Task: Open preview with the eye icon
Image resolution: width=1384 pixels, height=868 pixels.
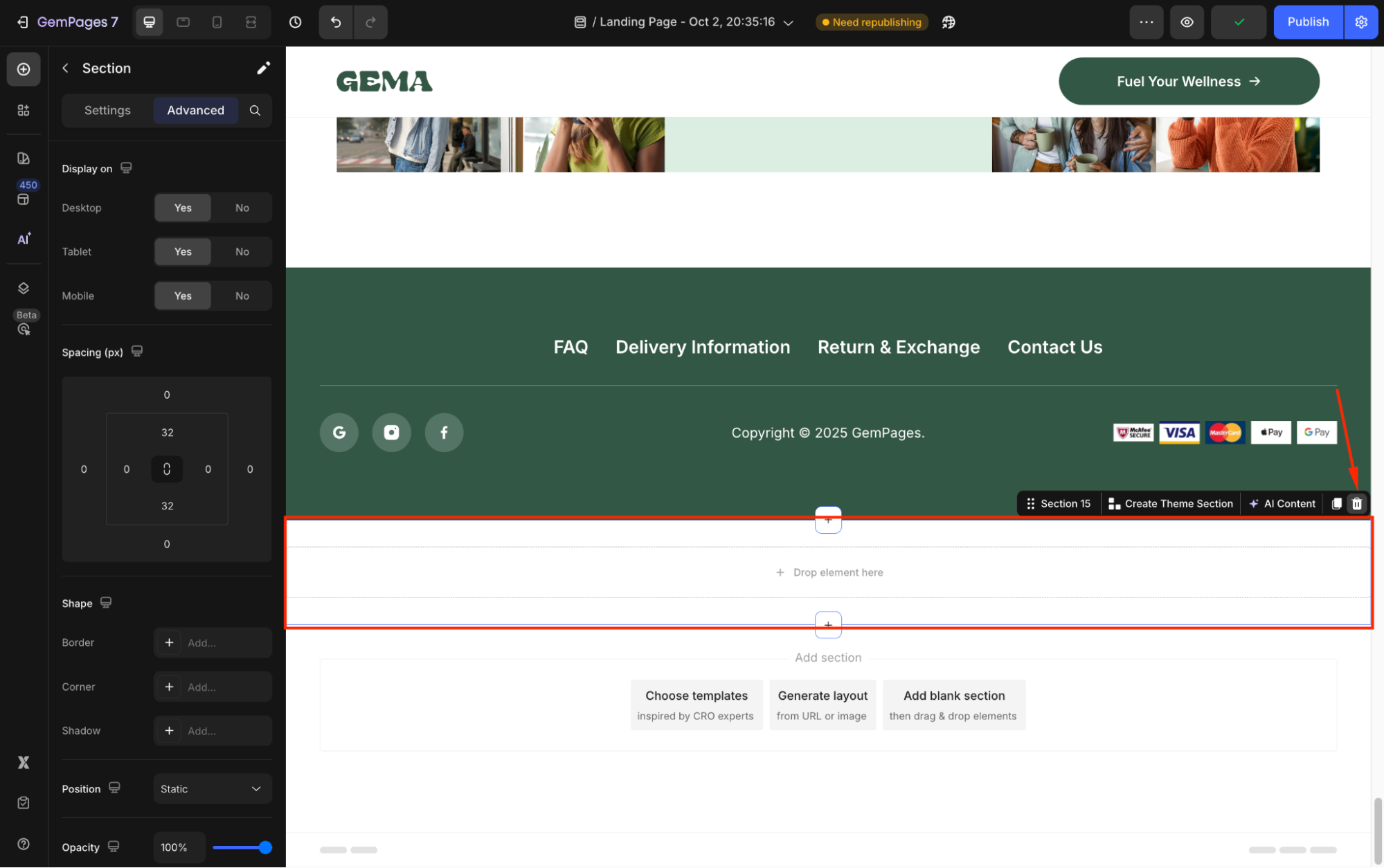Action: click(x=1187, y=22)
